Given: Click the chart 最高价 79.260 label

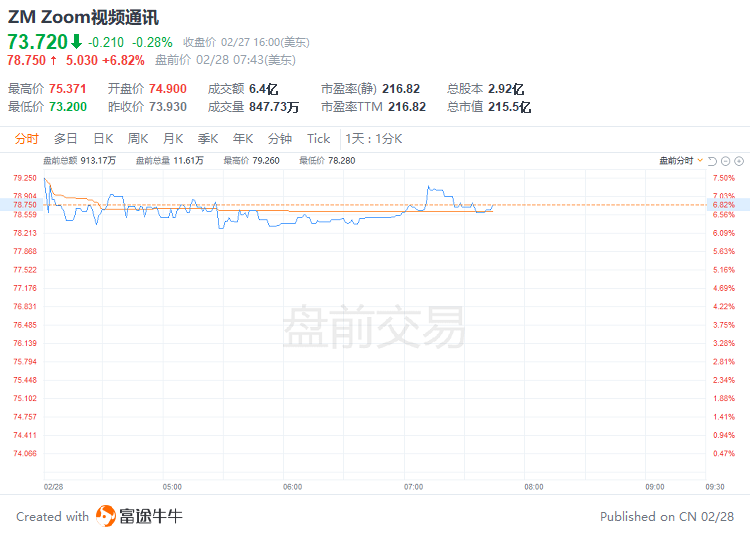Looking at the screenshot, I should coord(251,161).
